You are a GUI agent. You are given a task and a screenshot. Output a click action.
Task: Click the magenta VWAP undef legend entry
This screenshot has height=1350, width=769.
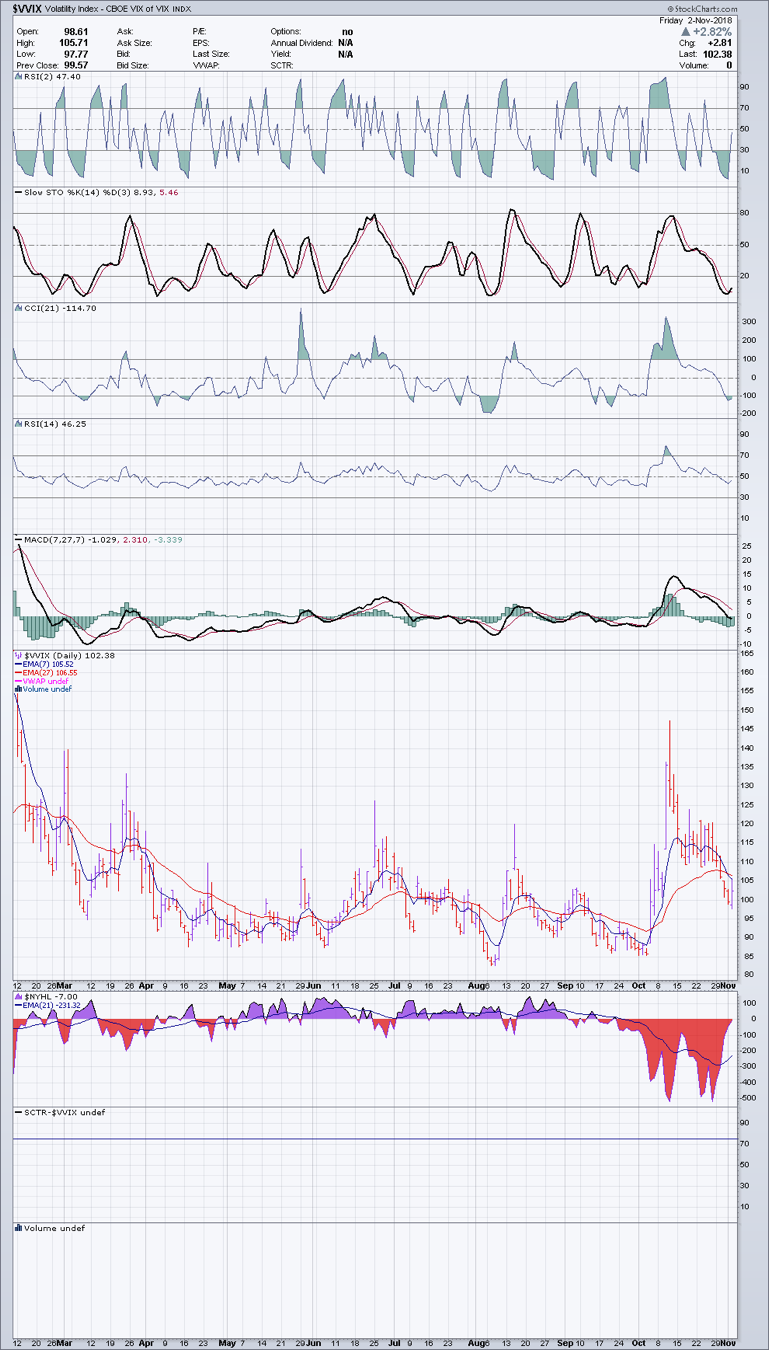[48, 680]
